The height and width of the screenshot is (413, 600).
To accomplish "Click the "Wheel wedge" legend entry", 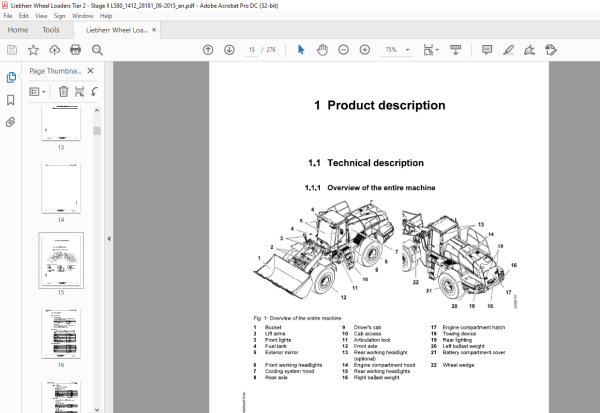I will (458, 365).
